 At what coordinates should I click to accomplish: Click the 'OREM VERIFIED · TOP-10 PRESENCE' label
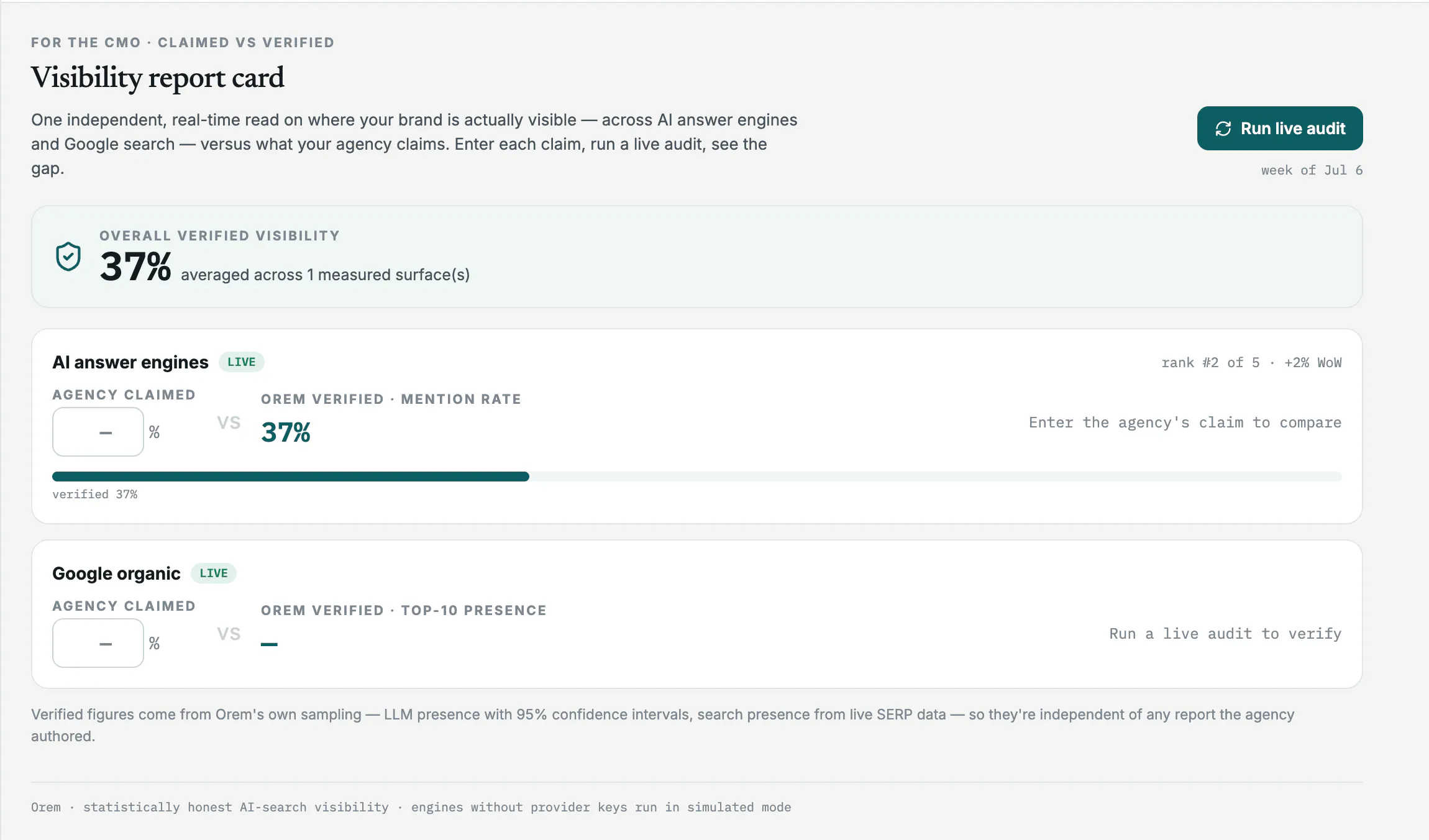(404, 611)
